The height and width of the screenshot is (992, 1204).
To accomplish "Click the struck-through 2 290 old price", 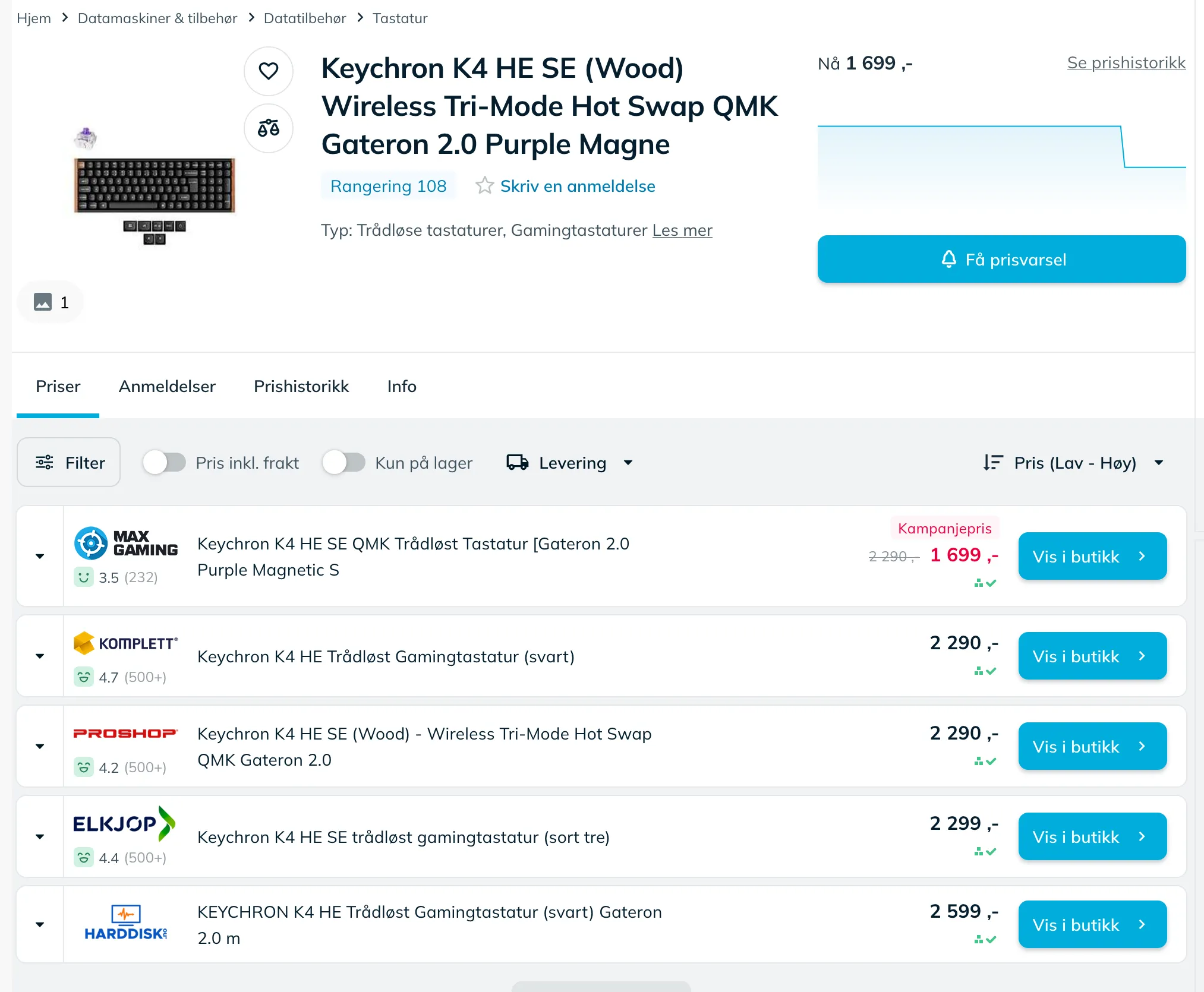I will (894, 557).
